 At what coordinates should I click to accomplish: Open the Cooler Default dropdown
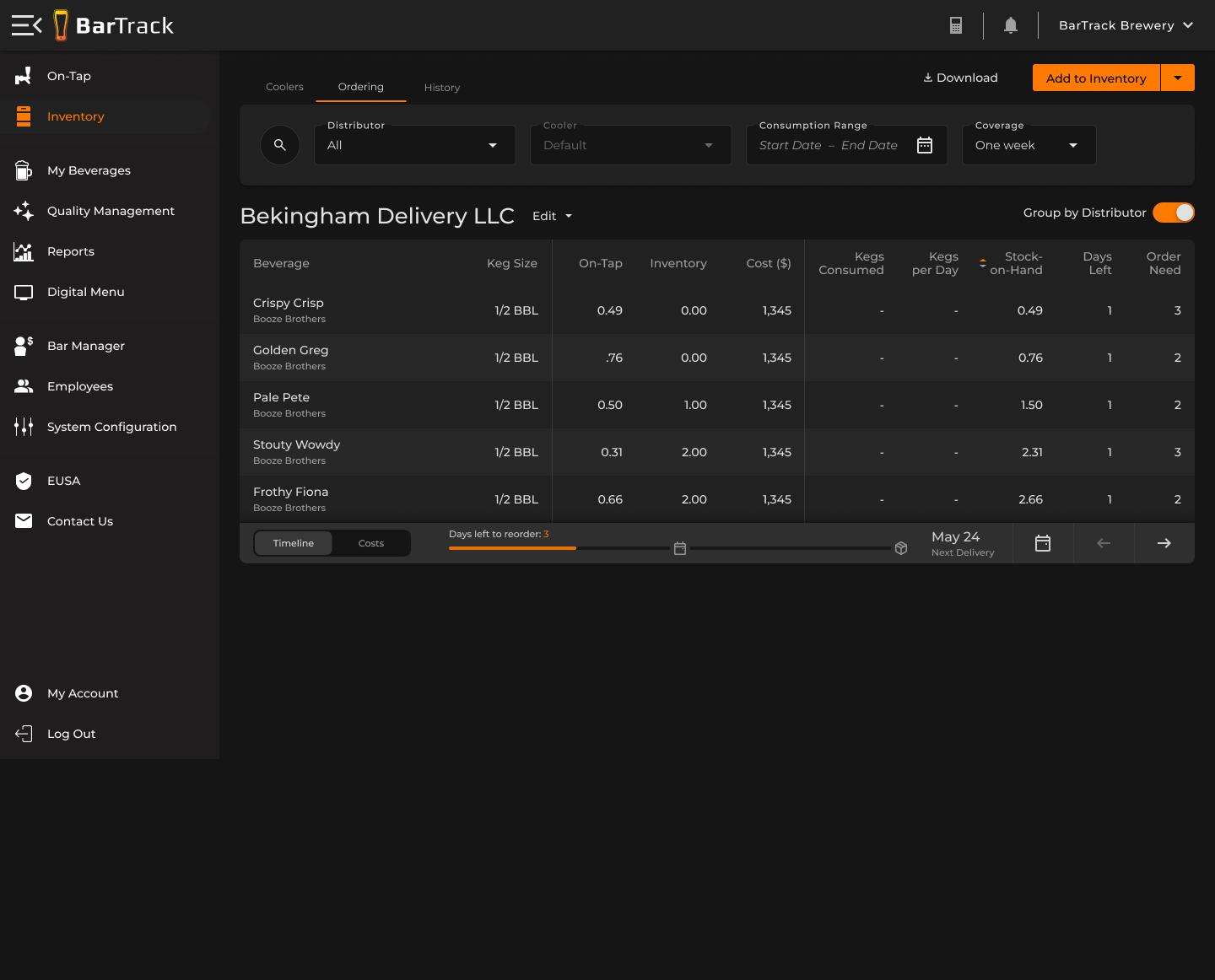(631, 145)
